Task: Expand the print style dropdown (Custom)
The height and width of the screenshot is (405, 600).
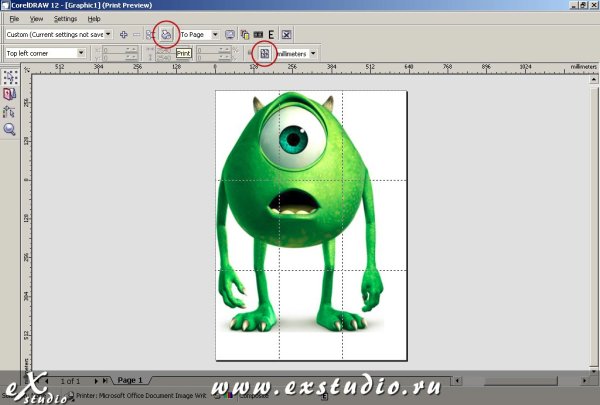Action: point(108,34)
